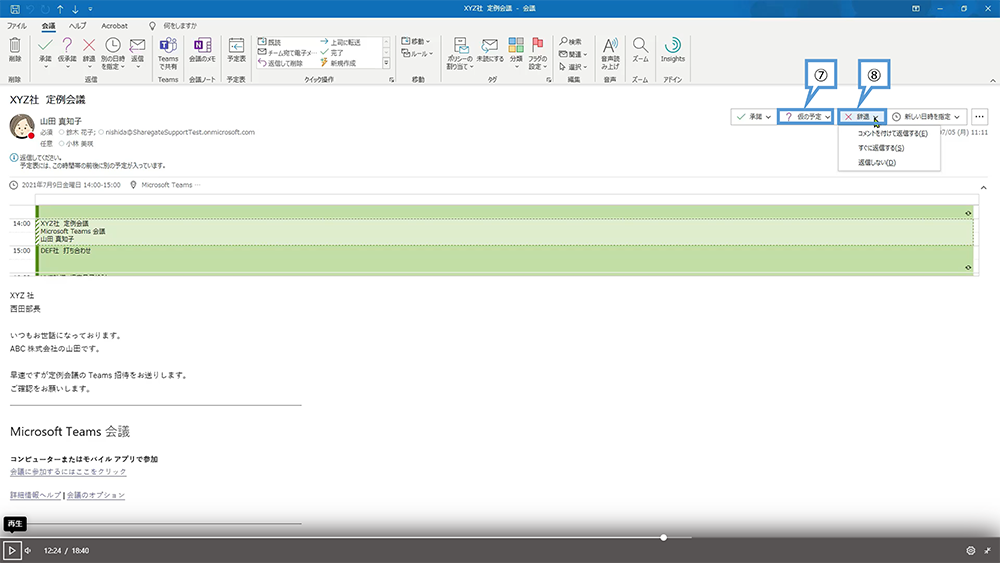Select the 会議 ribbon tab
This screenshot has height=563, width=1000.
(48, 26)
